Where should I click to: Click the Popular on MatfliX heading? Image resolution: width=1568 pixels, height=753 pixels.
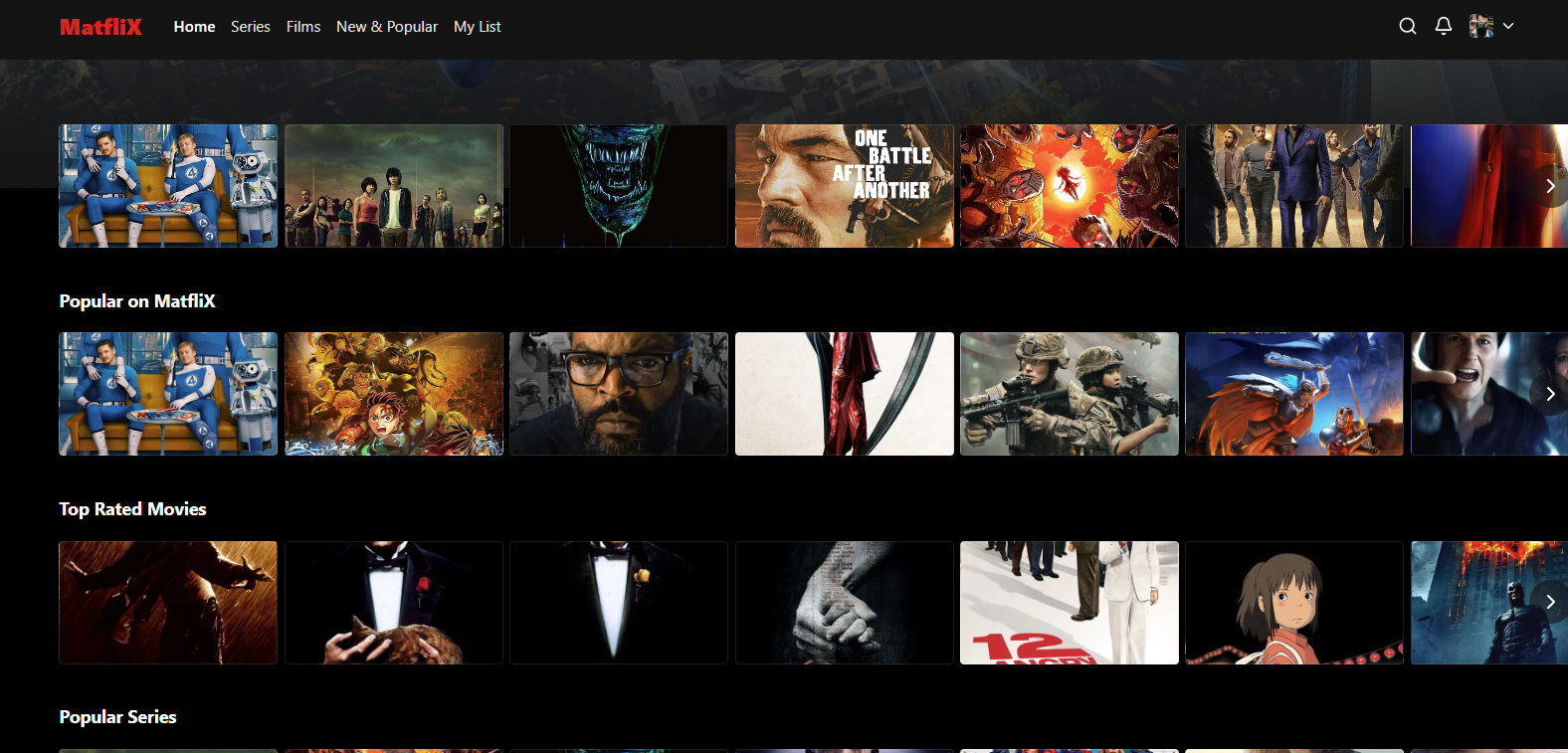tap(137, 301)
